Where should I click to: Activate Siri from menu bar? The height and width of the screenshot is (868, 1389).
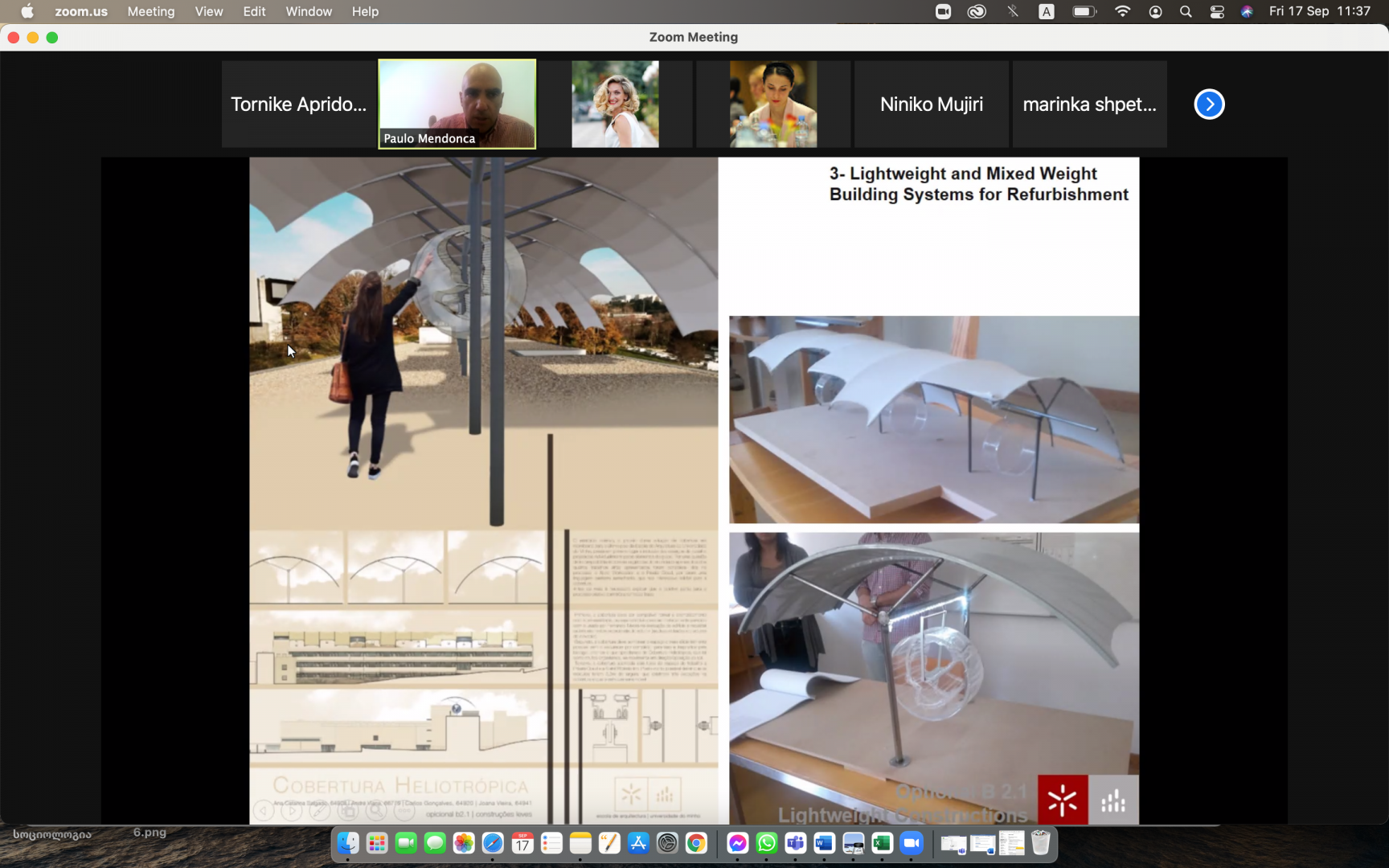(x=1247, y=11)
